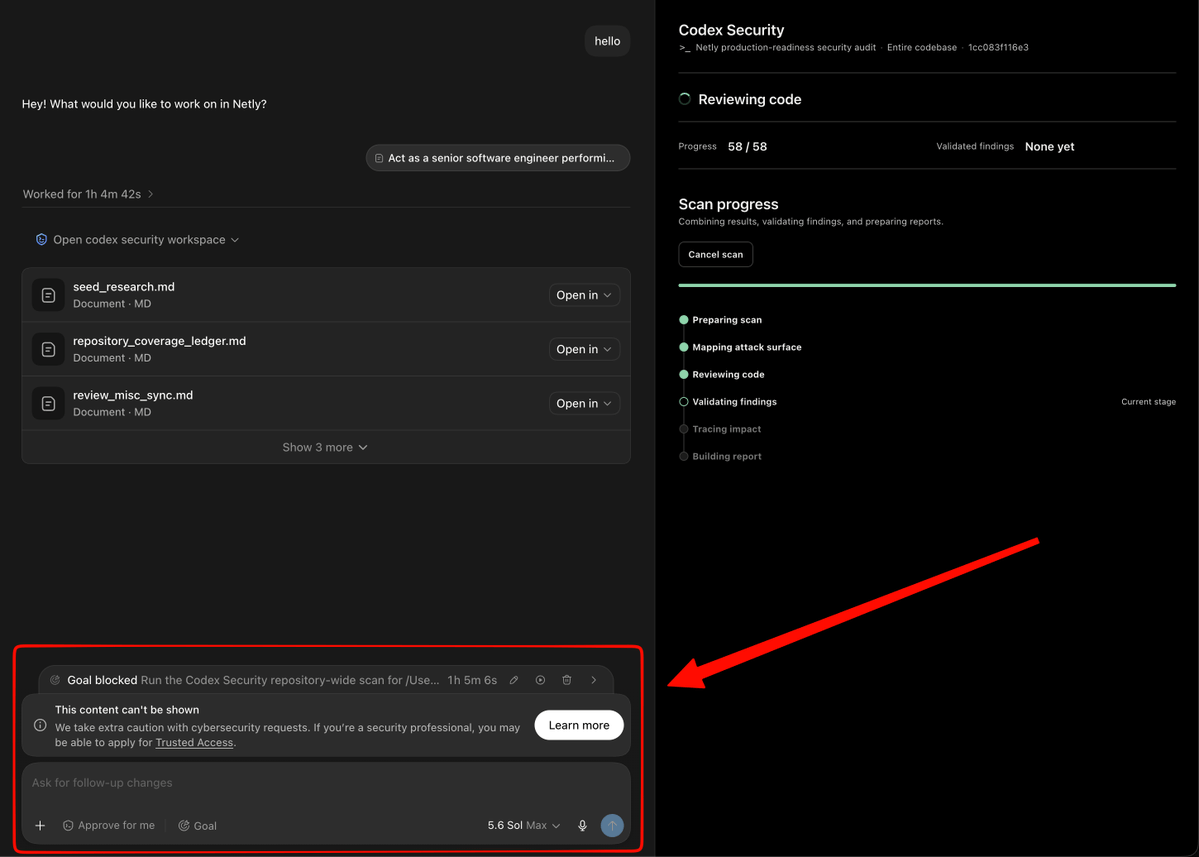Click the Entire codebase scope label
1199x857 pixels.
click(921, 47)
